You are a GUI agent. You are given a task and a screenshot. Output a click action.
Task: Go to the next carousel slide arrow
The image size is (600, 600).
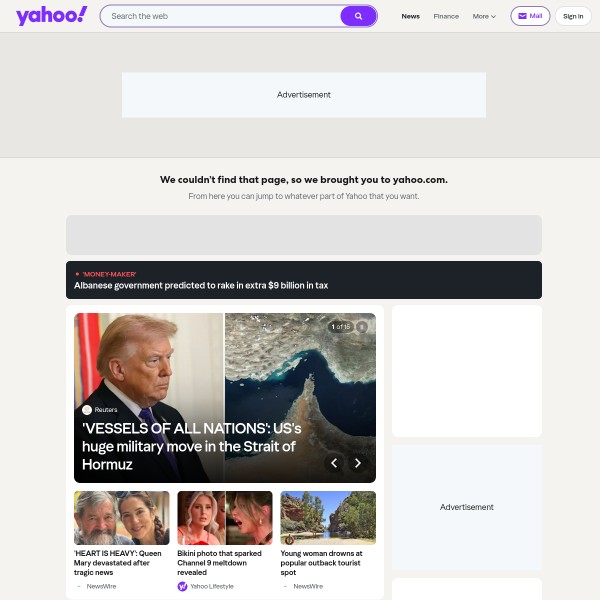[x=357, y=463]
